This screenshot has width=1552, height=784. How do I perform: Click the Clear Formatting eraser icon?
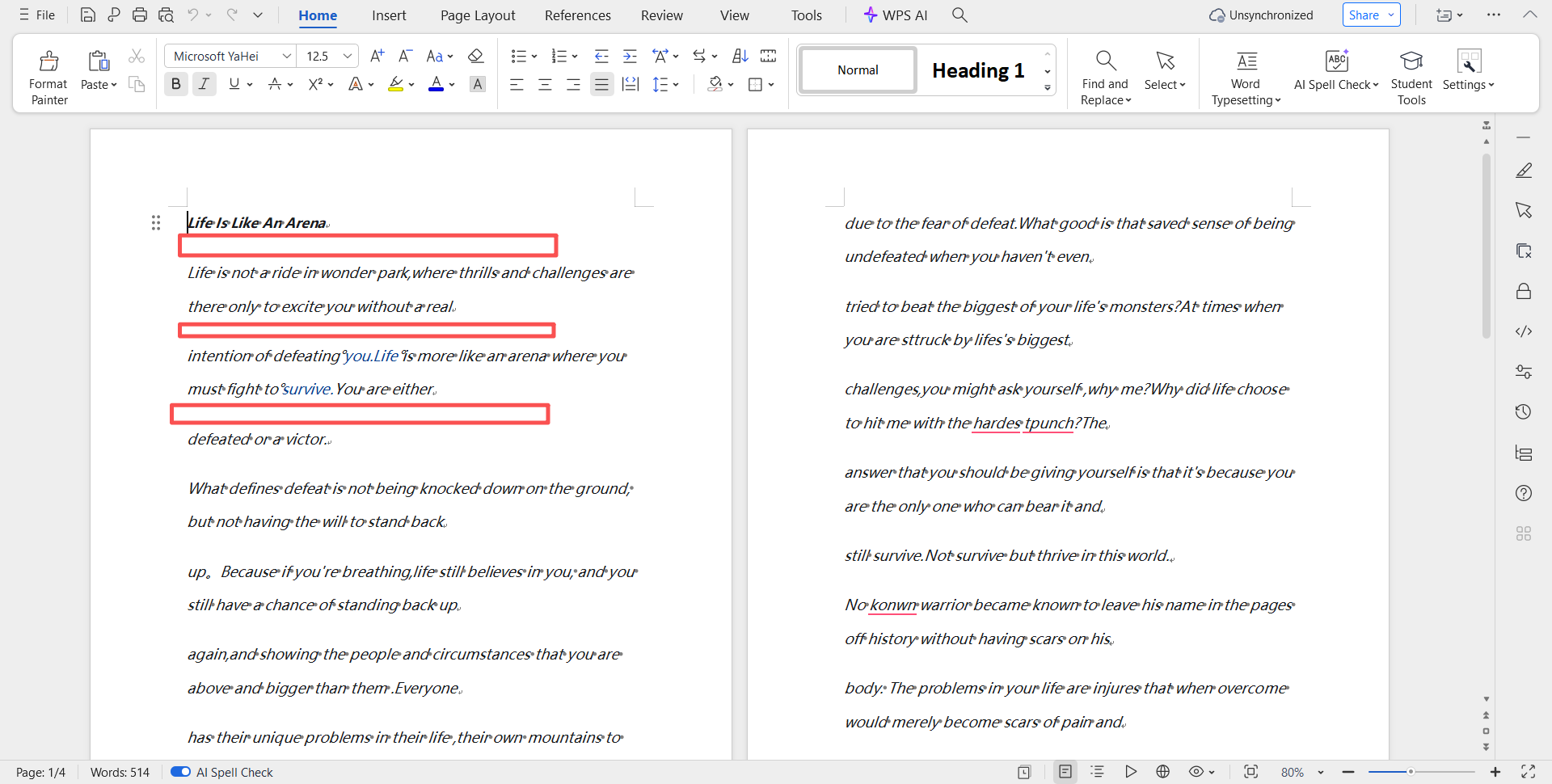(x=475, y=56)
